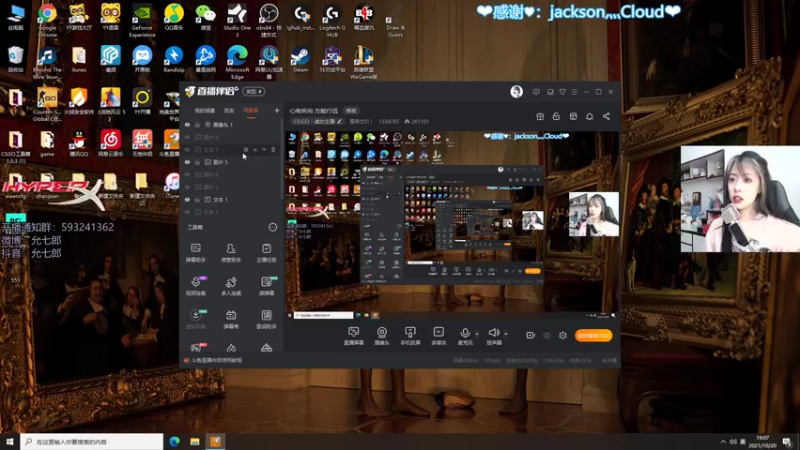The image size is (800, 450).
Task: Click the gift box icon above preview
Action: pyautogui.click(x=540, y=116)
